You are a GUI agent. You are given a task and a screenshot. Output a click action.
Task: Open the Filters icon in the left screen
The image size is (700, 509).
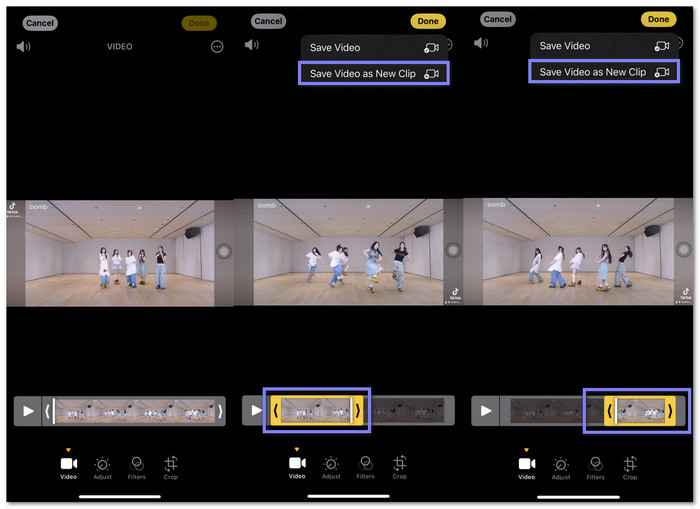point(137,466)
